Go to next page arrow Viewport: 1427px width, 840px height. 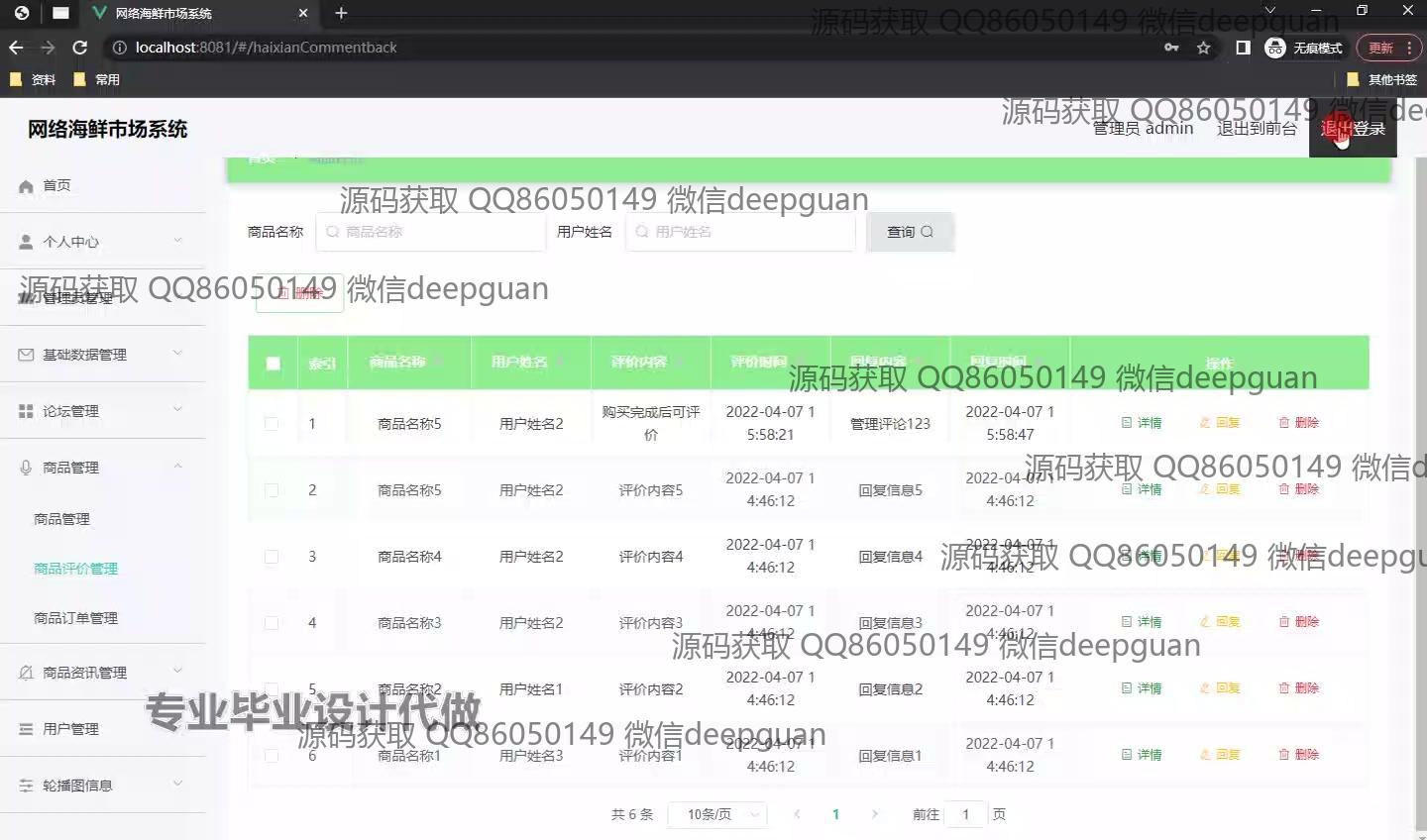pos(874,814)
